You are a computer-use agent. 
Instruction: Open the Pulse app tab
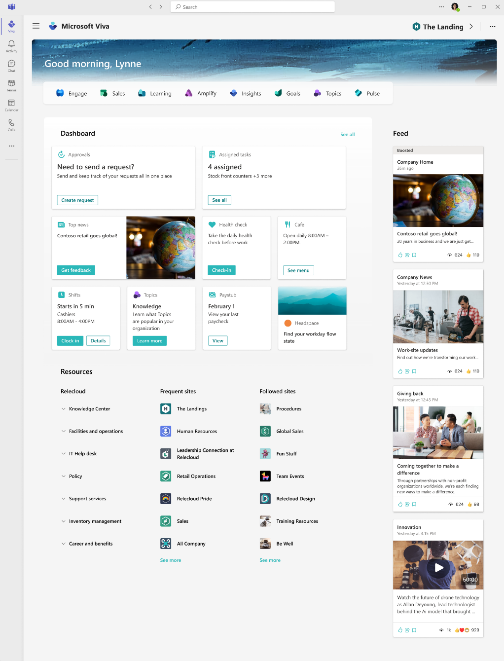(367, 93)
